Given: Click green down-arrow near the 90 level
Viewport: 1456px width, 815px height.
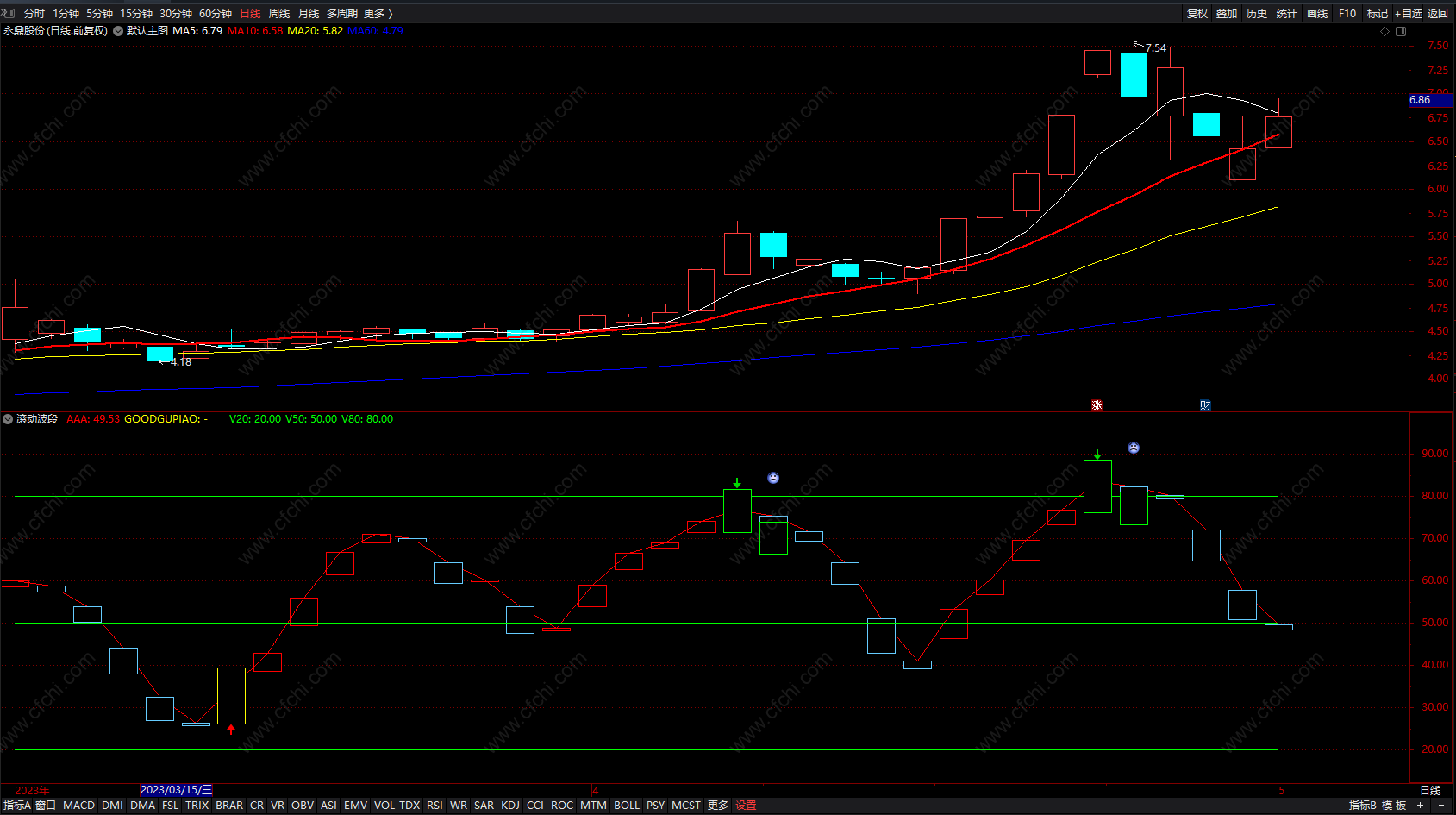Looking at the screenshot, I should [1097, 455].
